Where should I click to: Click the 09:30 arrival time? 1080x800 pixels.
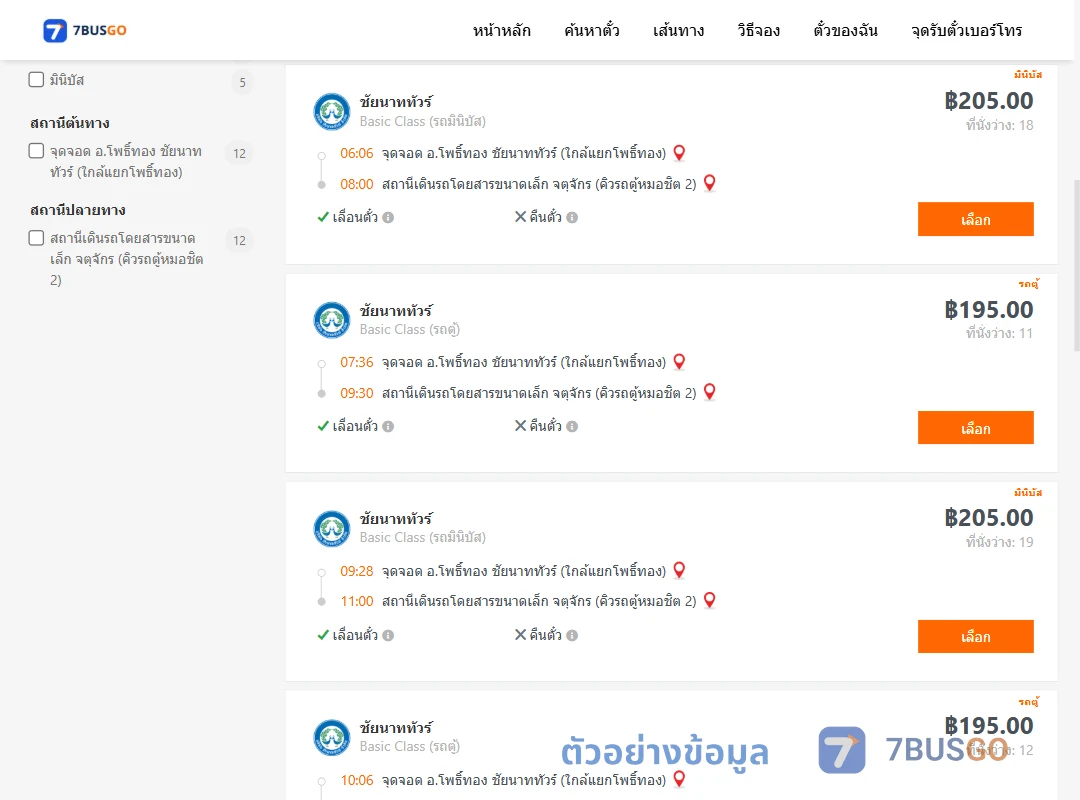(x=357, y=393)
